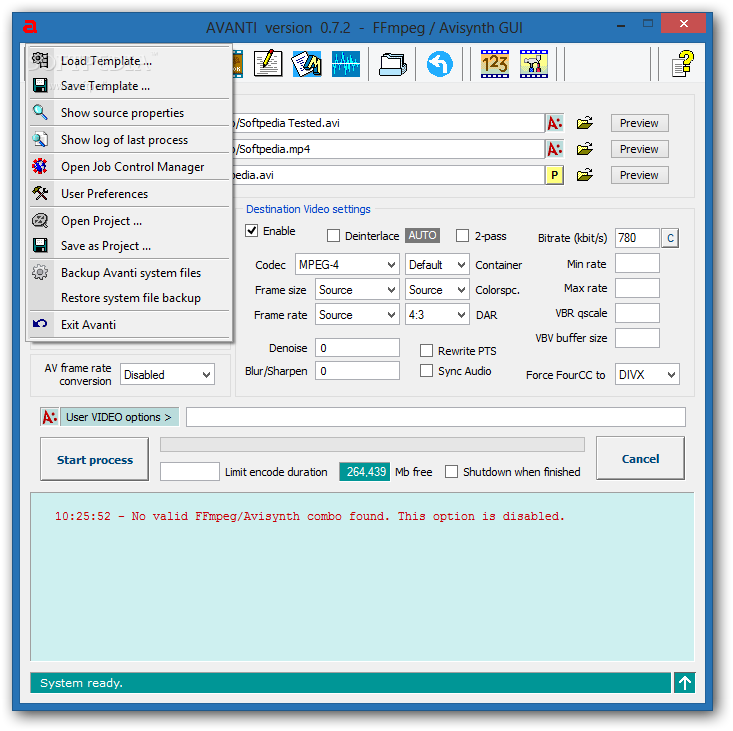Viewport: 733px width, 731px height.
Task: Click the yellow P button beside the .avi path
Action: click(x=554, y=175)
